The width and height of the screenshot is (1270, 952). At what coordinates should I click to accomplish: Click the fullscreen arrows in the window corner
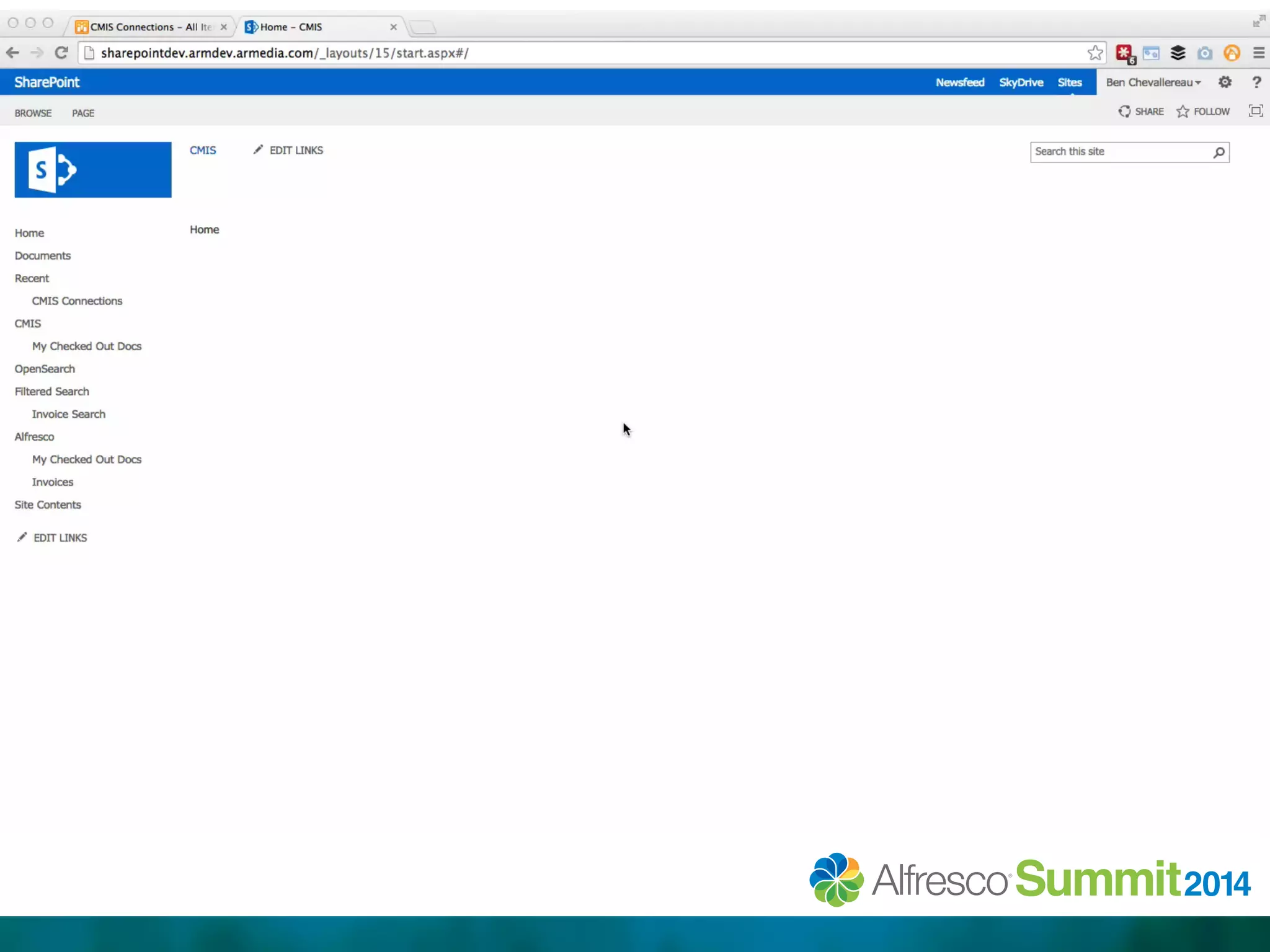[1258, 22]
